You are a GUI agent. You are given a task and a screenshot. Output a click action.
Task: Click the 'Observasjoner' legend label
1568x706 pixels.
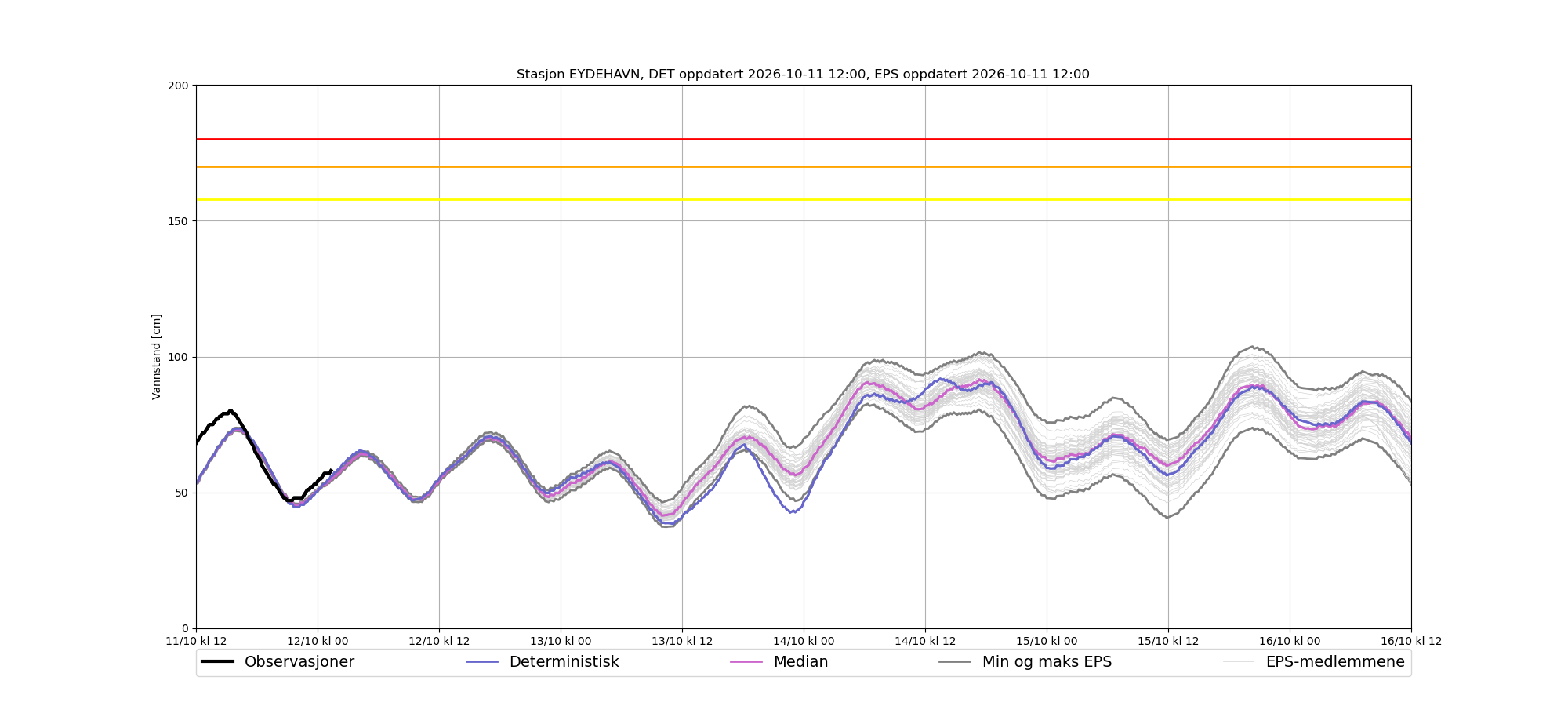tap(299, 662)
